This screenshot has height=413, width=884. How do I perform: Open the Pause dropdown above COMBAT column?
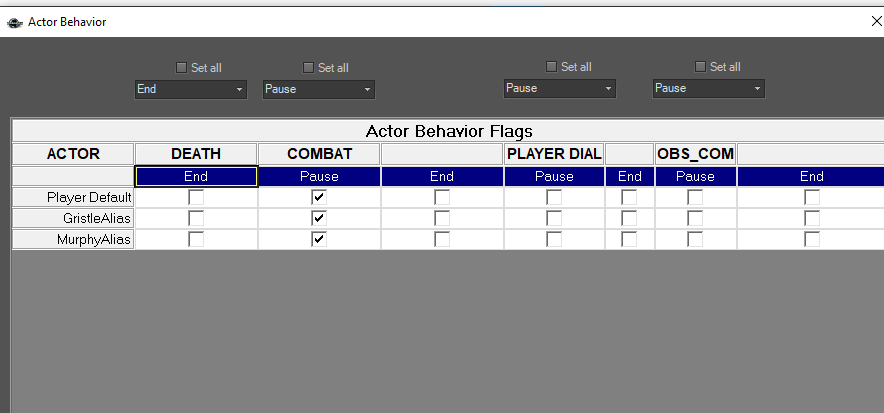click(319, 89)
